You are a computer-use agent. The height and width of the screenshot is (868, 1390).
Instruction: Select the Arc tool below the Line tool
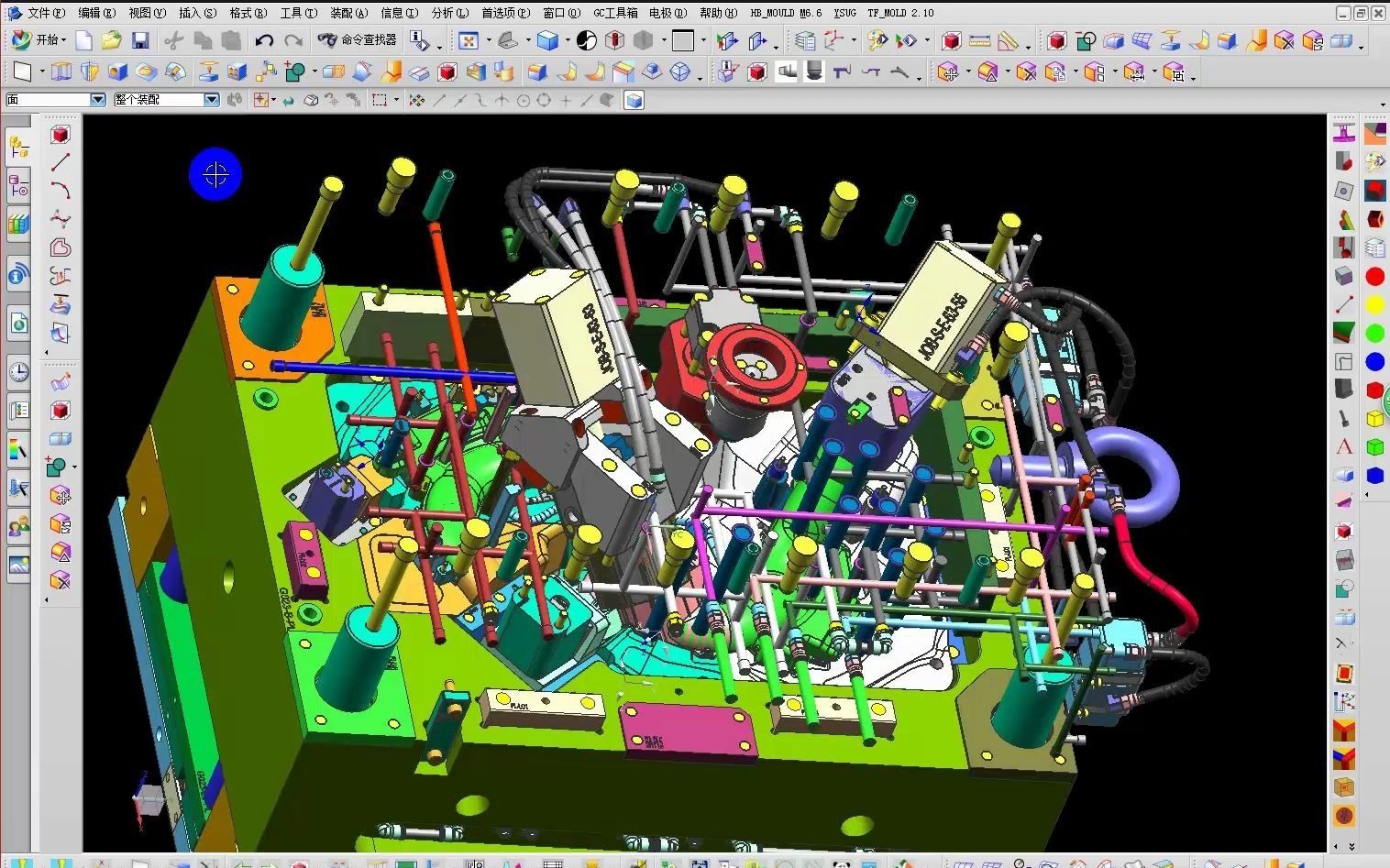tap(61, 191)
